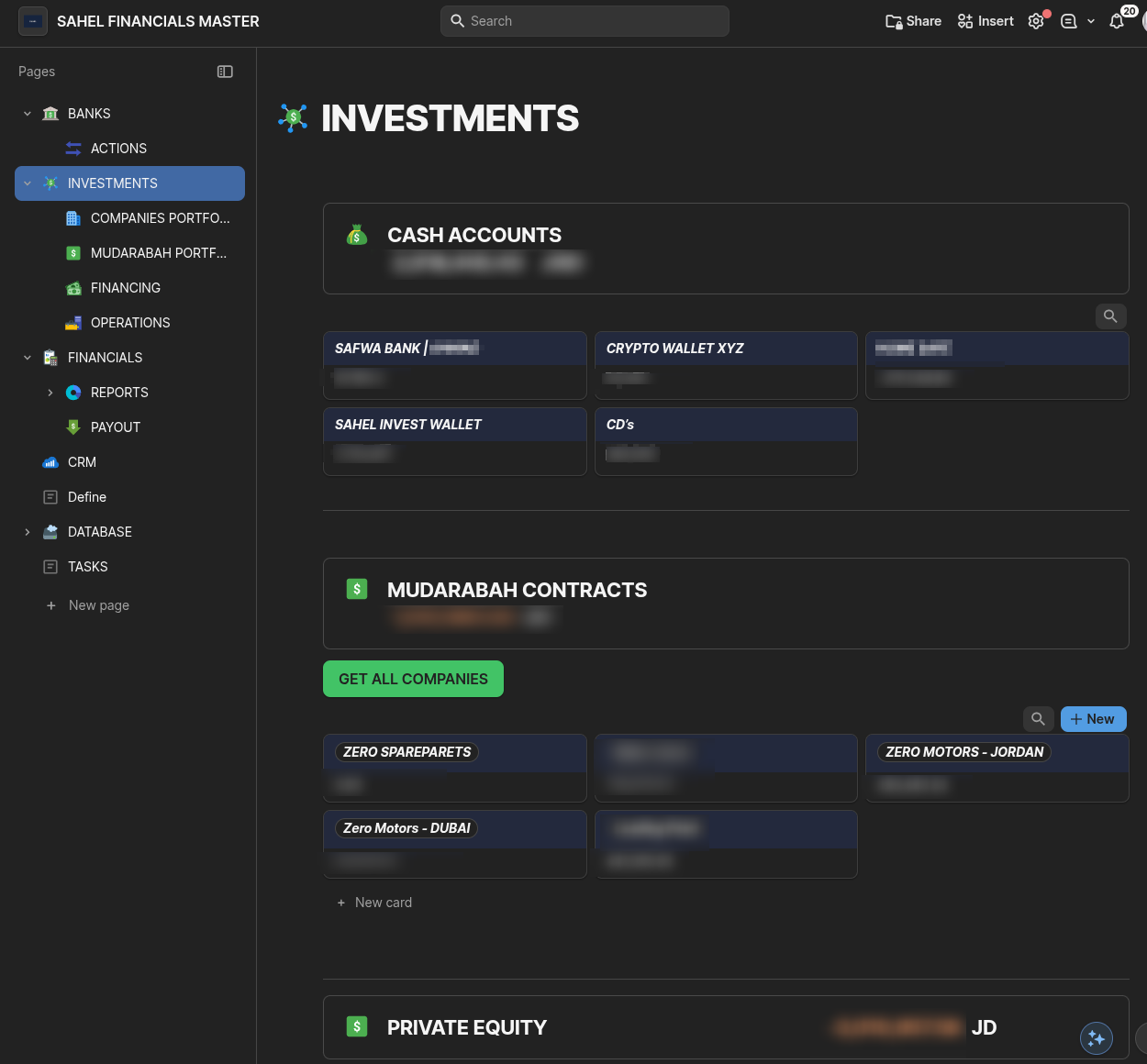Open COMPANIES PORTFO... page

coord(161,218)
